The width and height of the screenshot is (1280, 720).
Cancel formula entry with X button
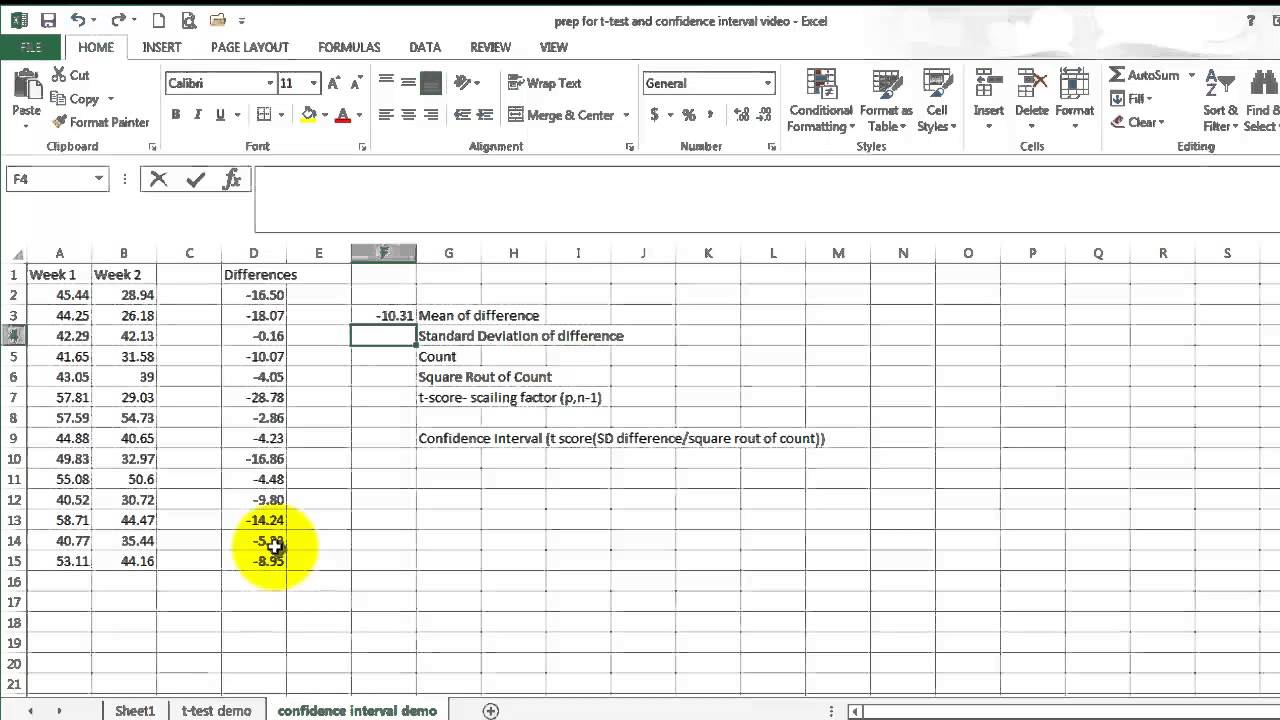(158, 179)
